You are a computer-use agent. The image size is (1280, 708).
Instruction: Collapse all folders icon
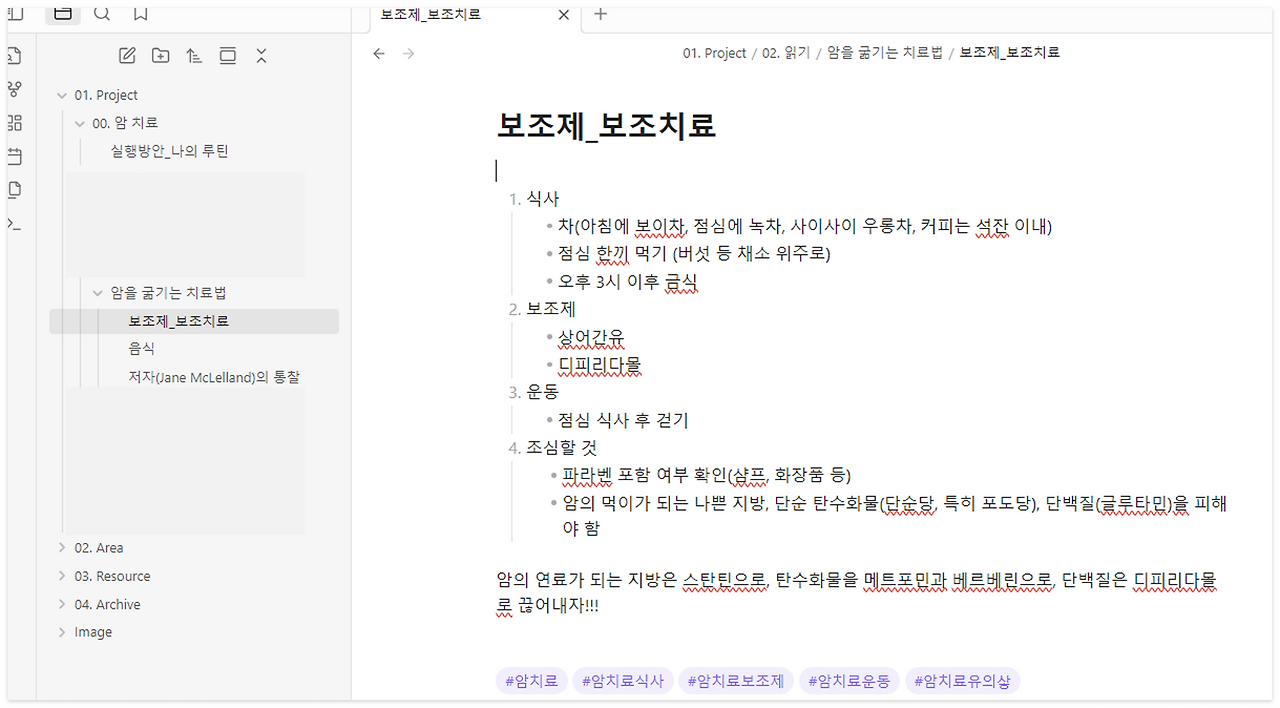coord(261,56)
